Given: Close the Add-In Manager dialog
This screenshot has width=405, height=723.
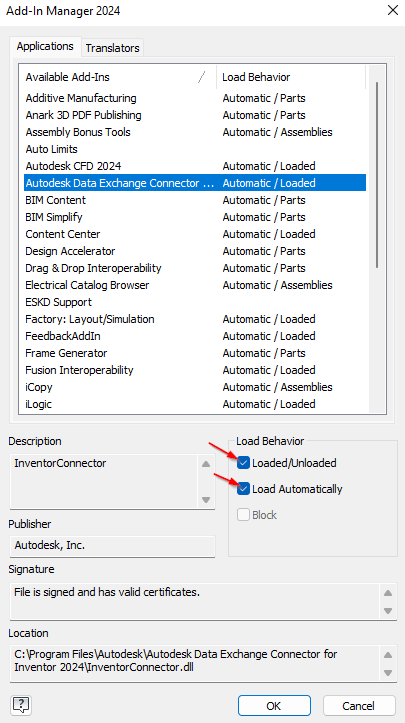Looking at the screenshot, I should coord(393,11).
